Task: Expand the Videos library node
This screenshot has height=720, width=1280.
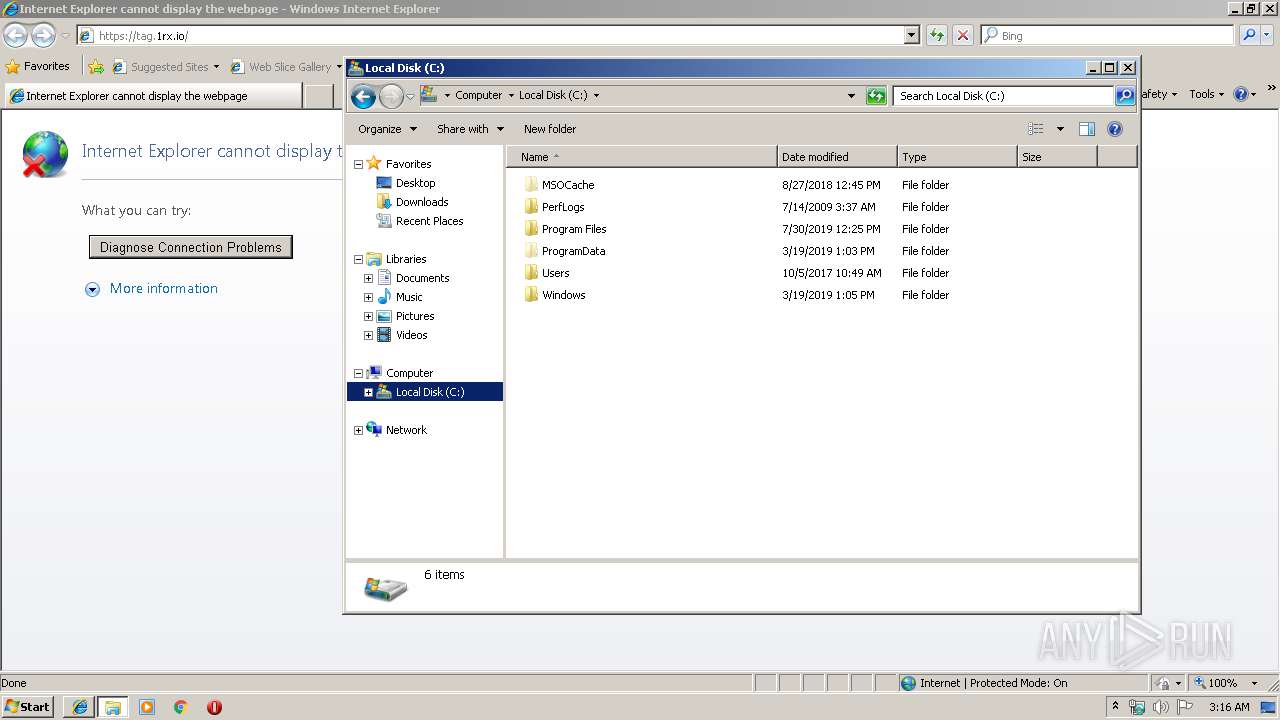Action: tap(368, 335)
